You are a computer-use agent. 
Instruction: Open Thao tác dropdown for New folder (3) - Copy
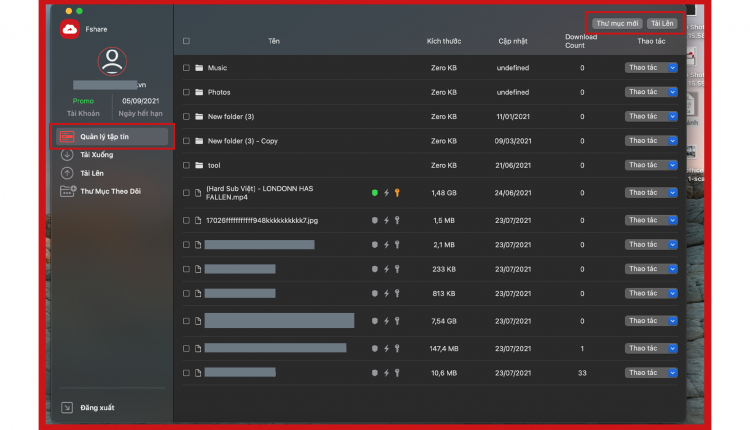point(651,141)
